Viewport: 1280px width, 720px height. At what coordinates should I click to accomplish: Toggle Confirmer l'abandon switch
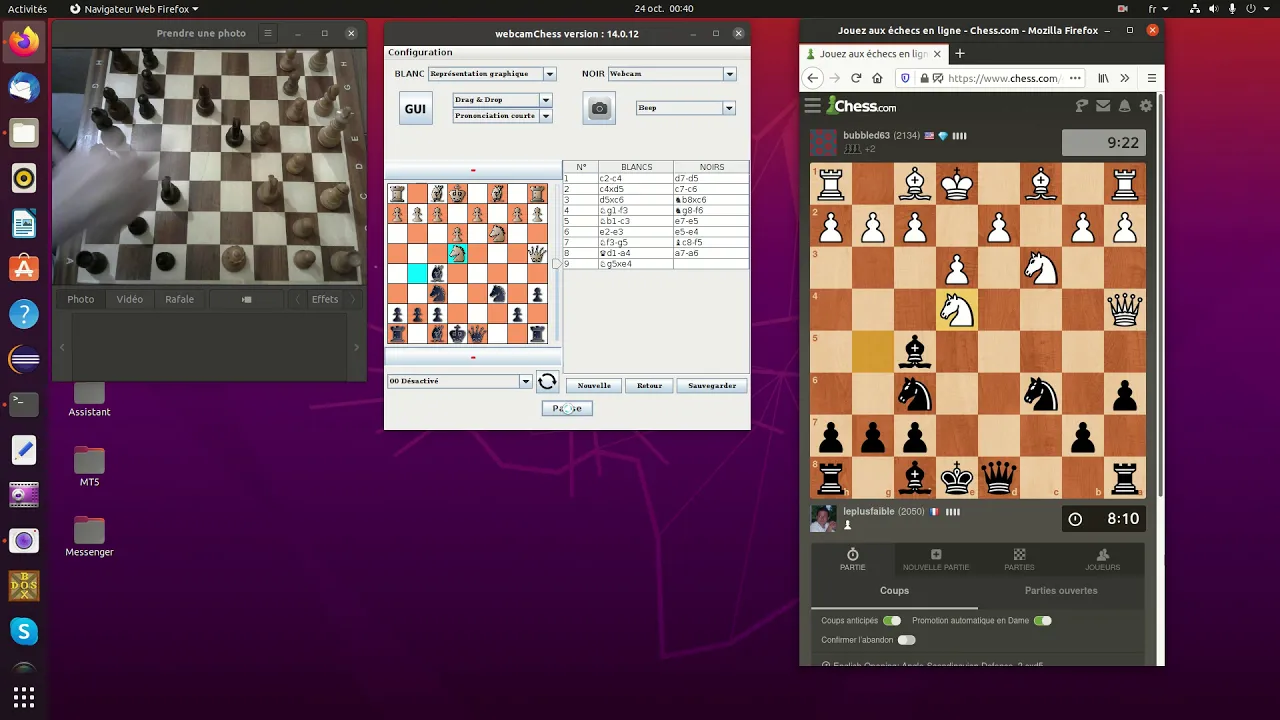click(907, 640)
